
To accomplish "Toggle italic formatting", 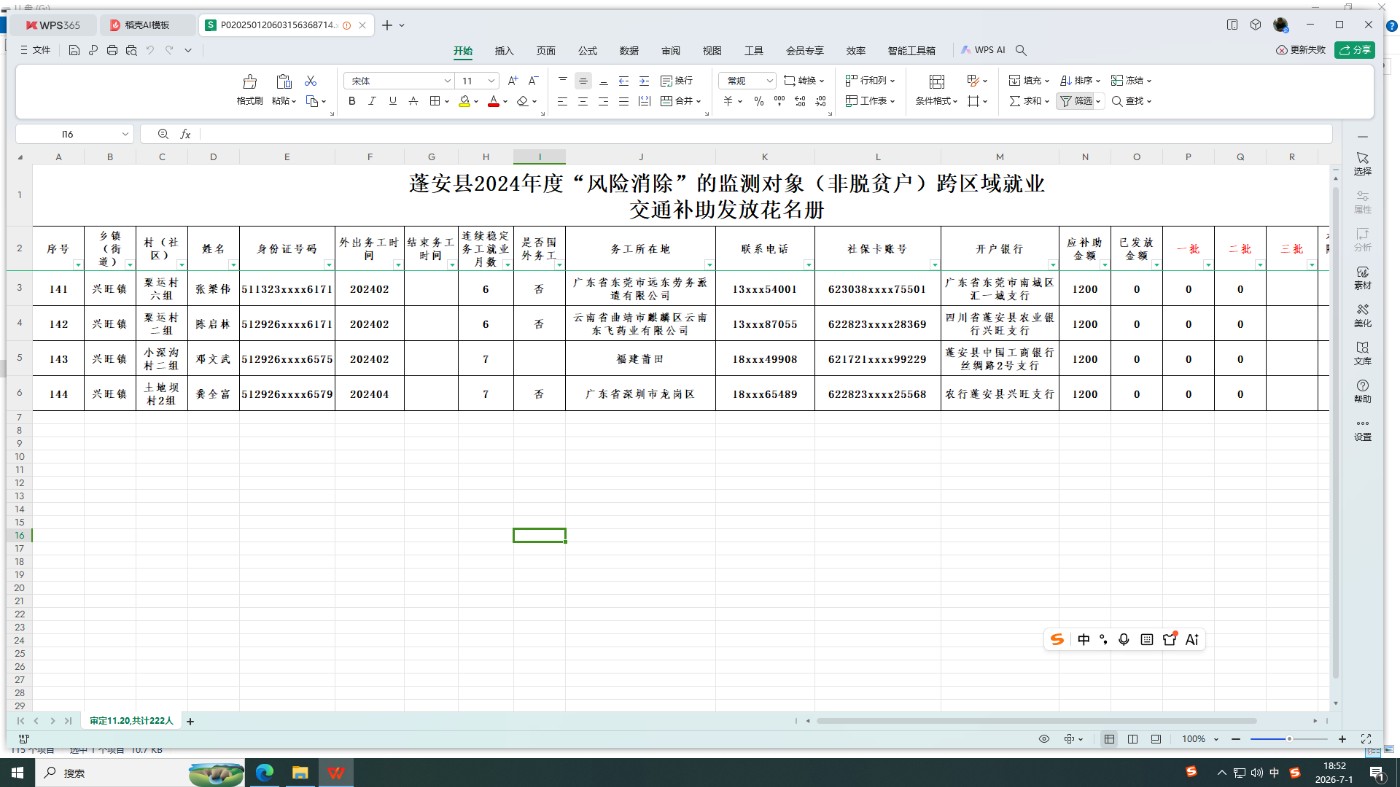I will click(372, 101).
